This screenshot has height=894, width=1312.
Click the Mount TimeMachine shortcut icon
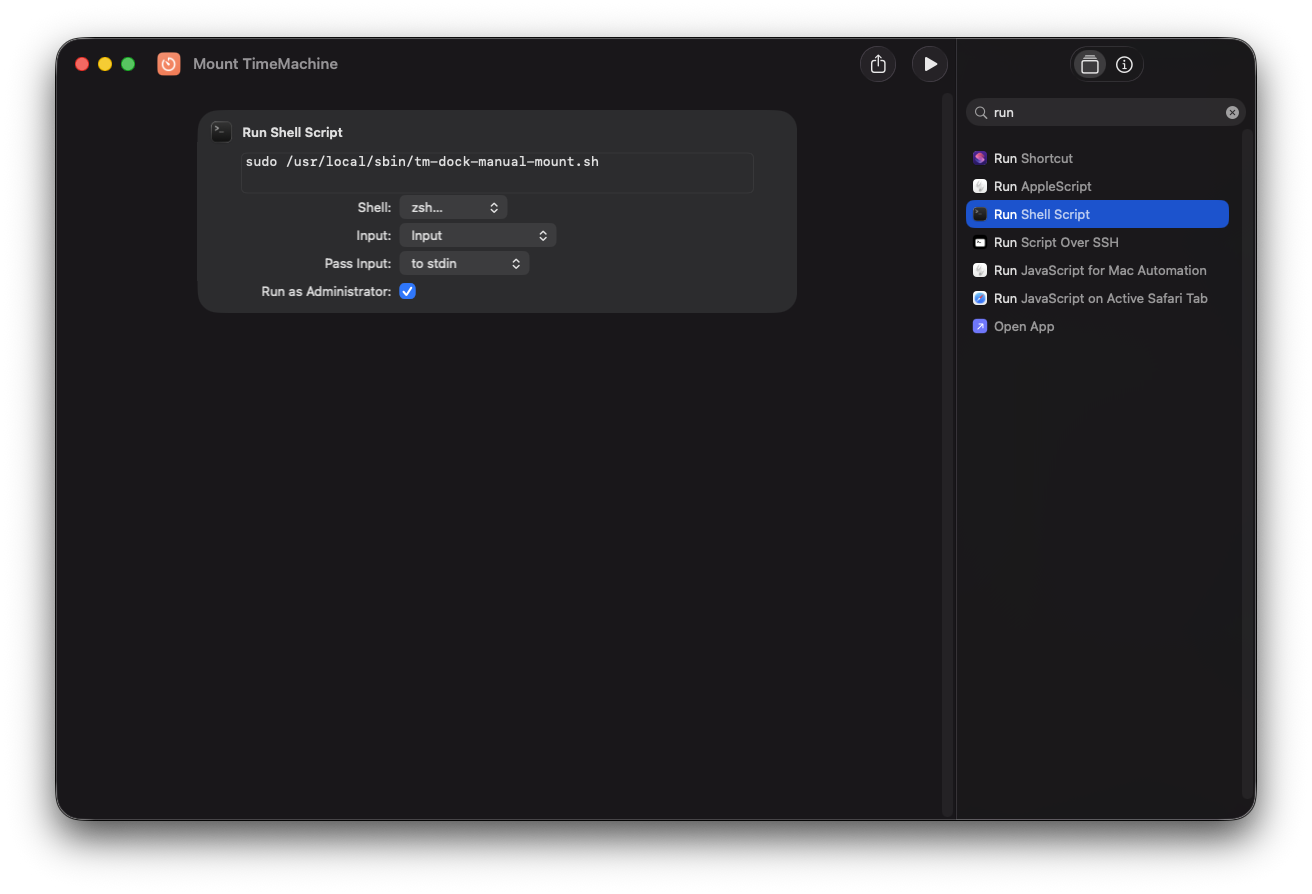(x=169, y=64)
